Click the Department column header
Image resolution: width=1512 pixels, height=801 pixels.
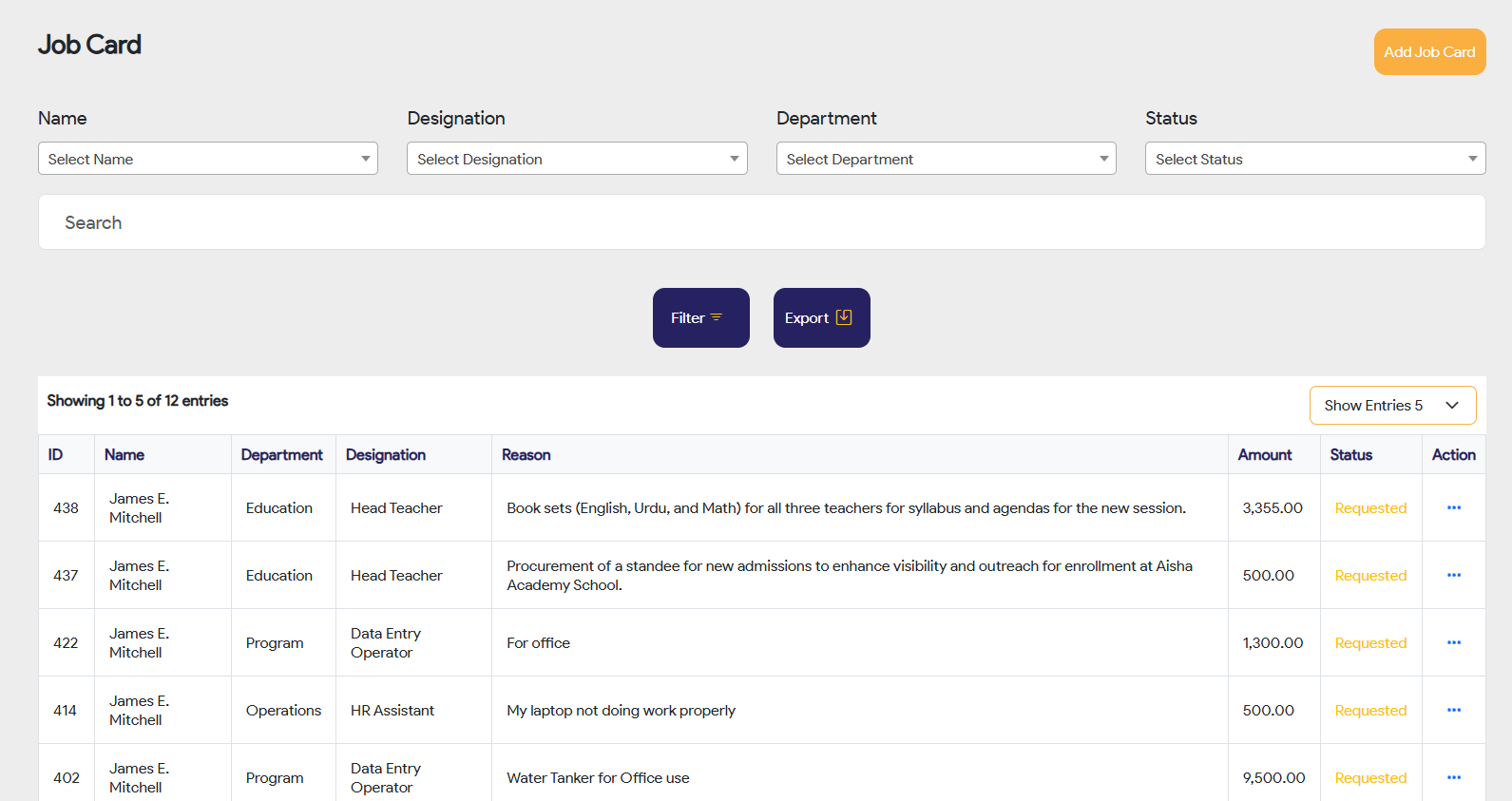pos(281,455)
